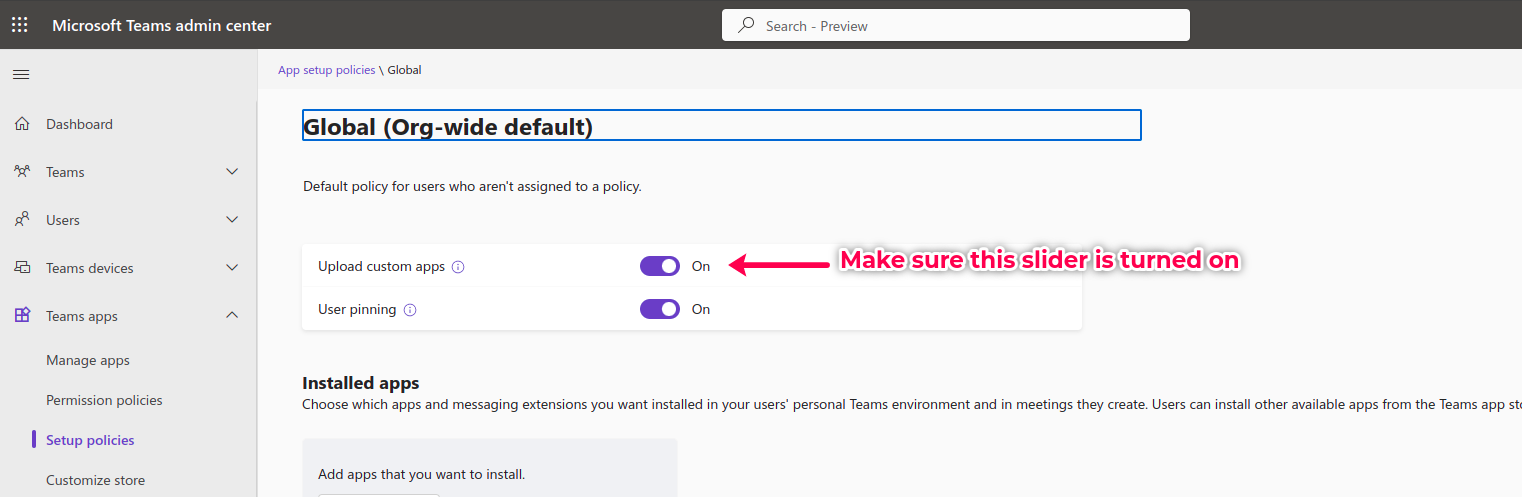The image size is (1522, 497).
Task: Collapse navigation with the hamburger icon
Action: tap(21, 75)
